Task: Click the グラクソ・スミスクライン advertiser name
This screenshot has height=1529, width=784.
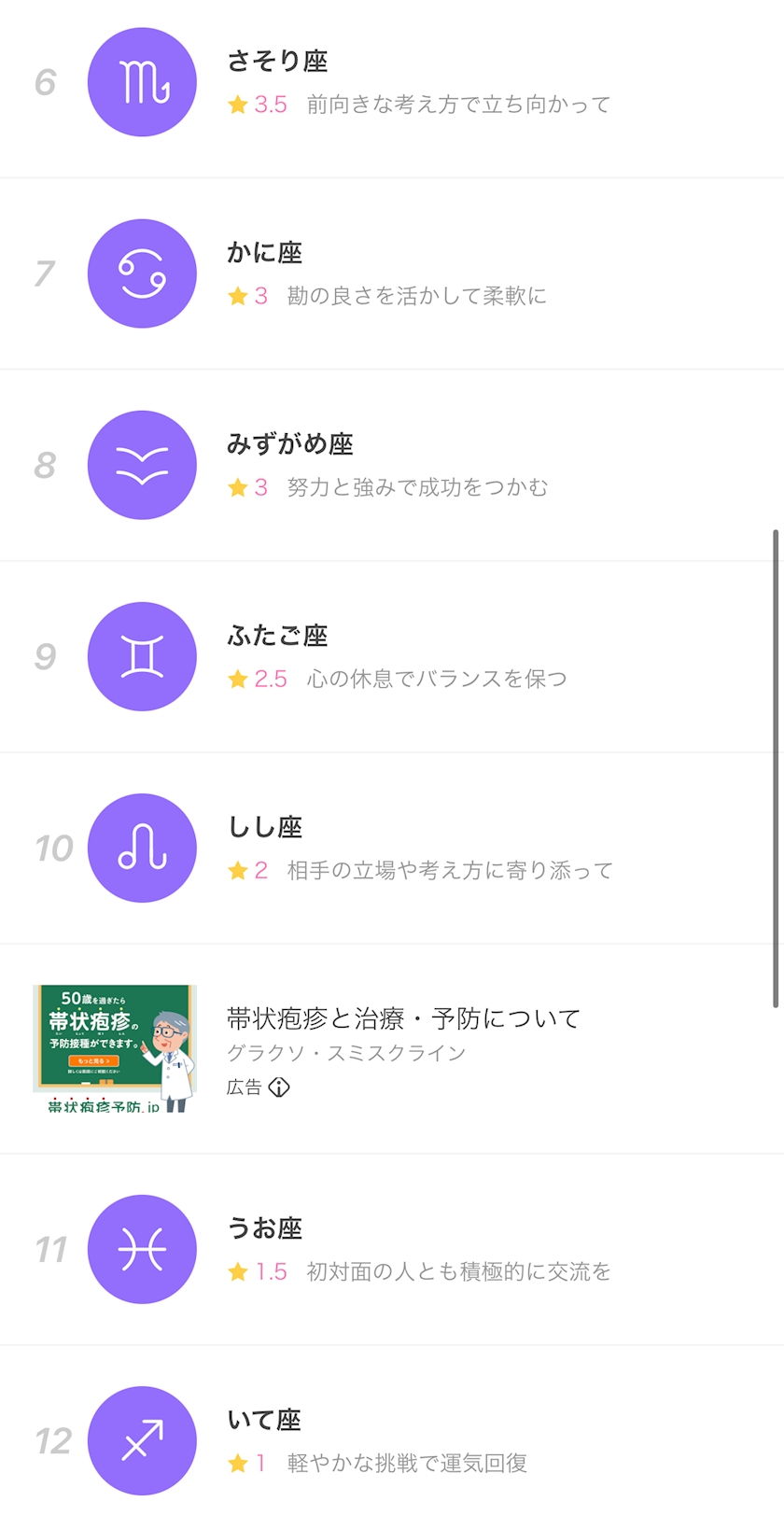Action: [x=345, y=1053]
